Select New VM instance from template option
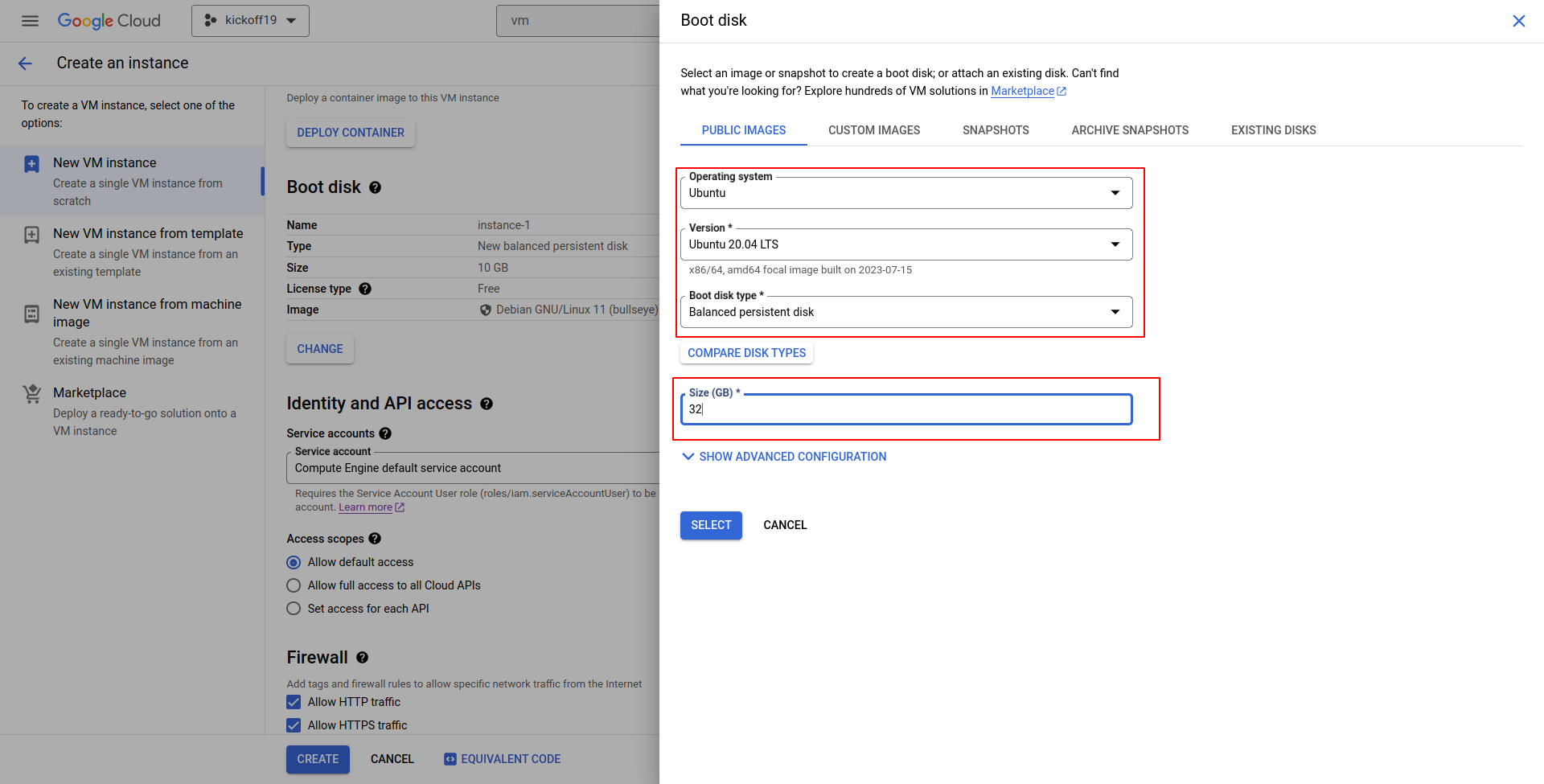Image resolution: width=1544 pixels, height=784 pixels. point(132,252)
